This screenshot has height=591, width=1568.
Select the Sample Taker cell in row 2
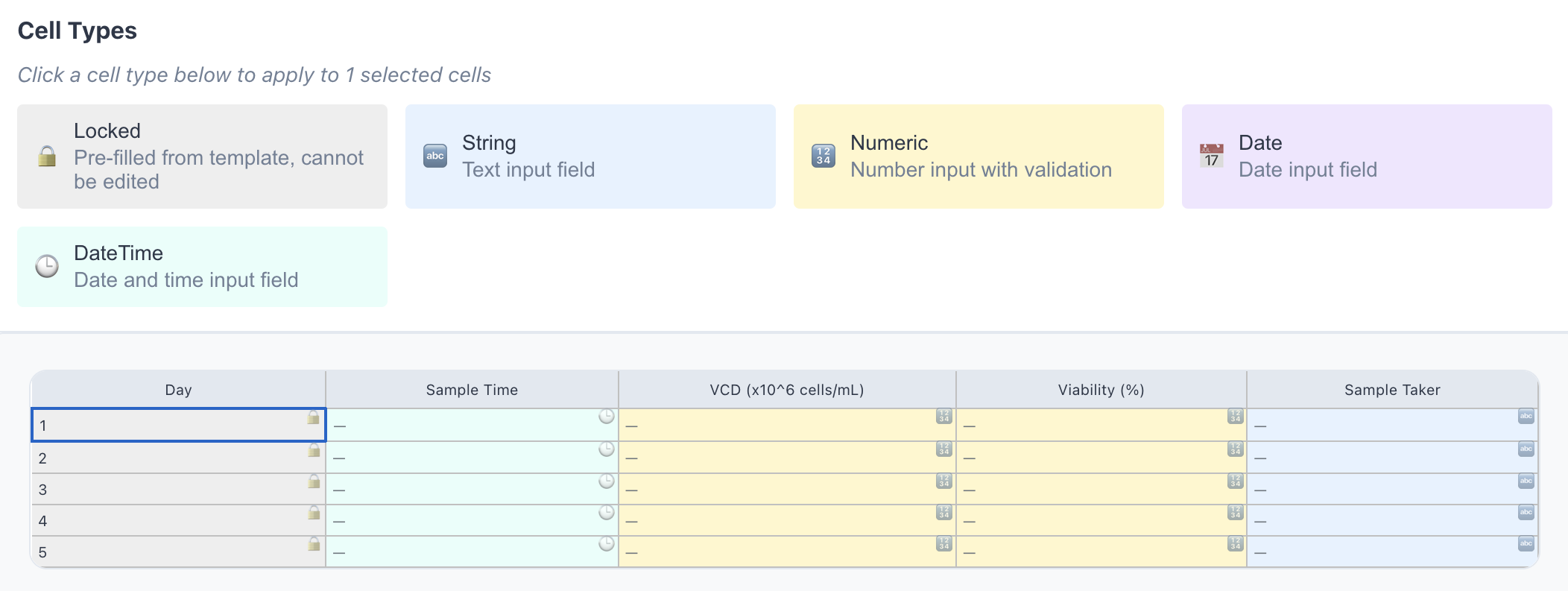pos(1392,458)
